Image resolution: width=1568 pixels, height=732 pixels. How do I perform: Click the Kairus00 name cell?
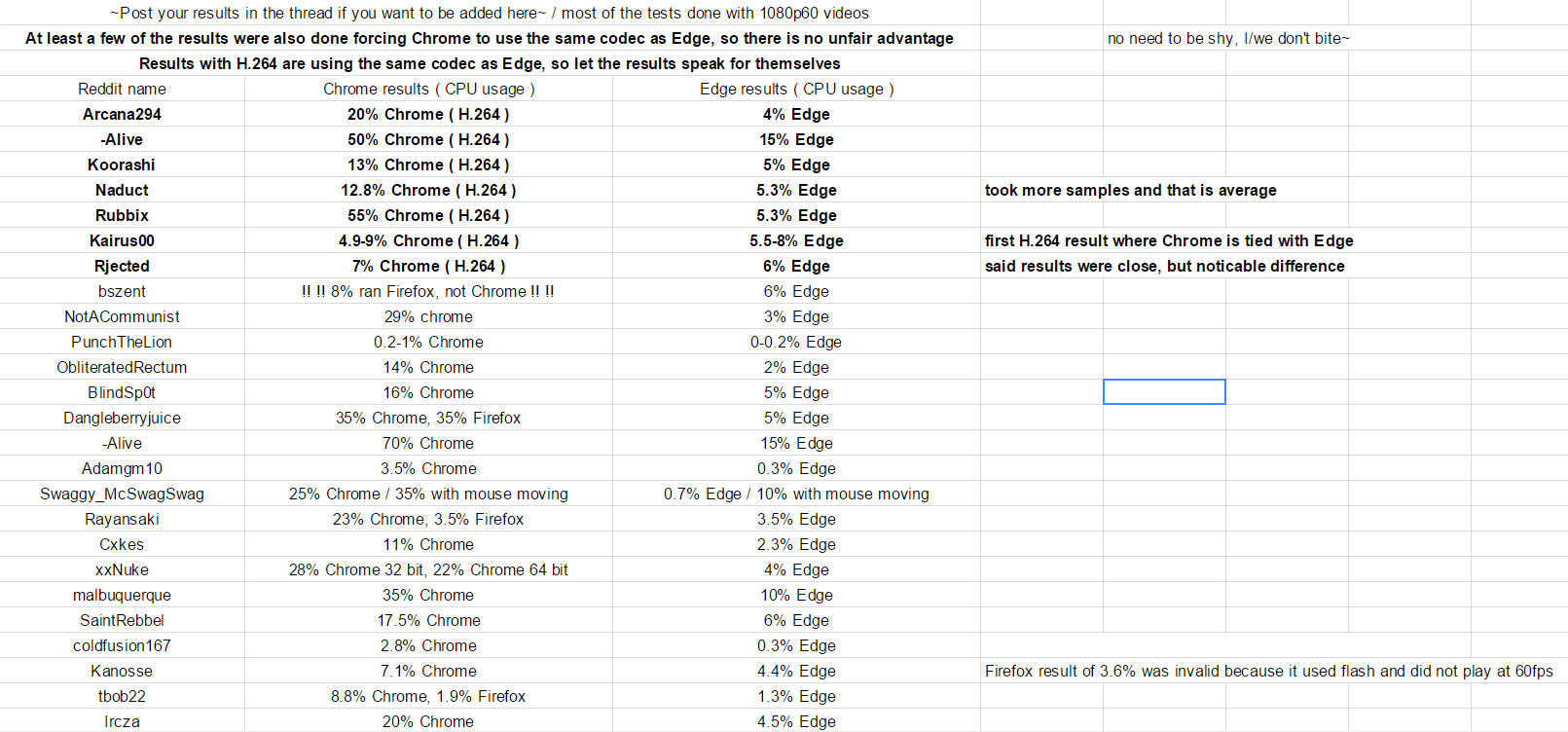pyautogui.click(x=122, y=240)
